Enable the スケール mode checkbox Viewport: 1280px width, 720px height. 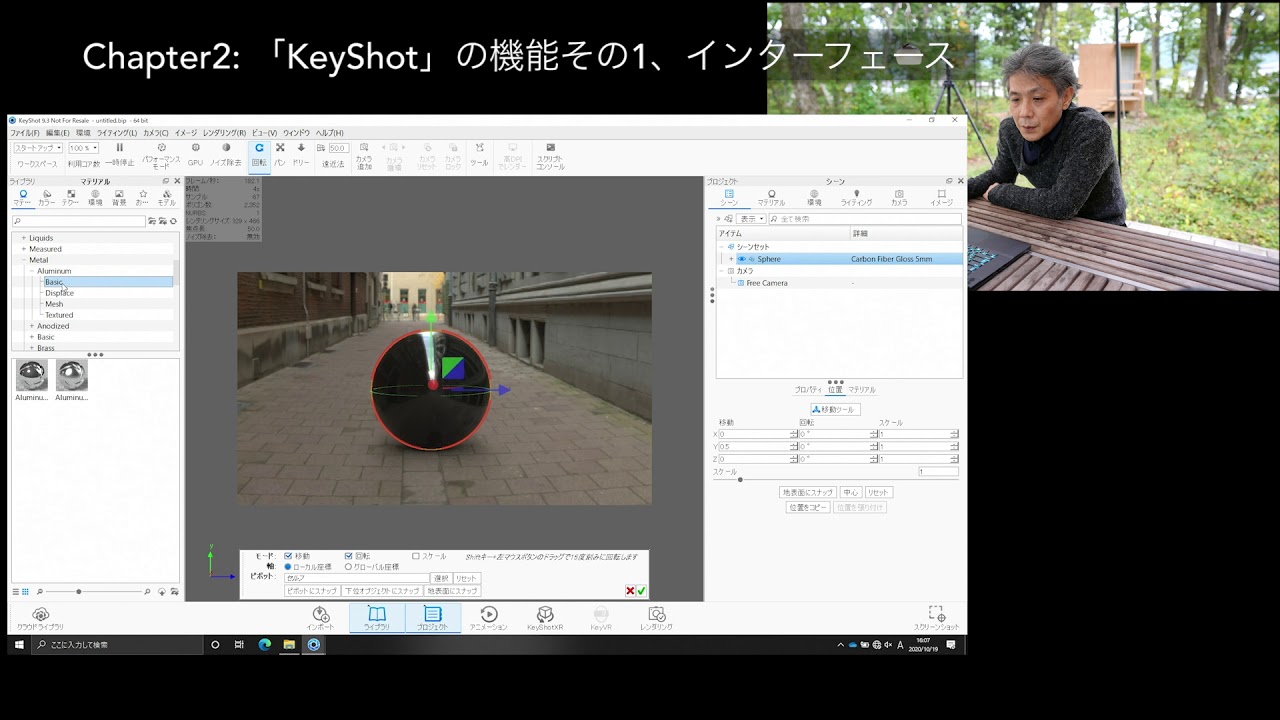416,556
